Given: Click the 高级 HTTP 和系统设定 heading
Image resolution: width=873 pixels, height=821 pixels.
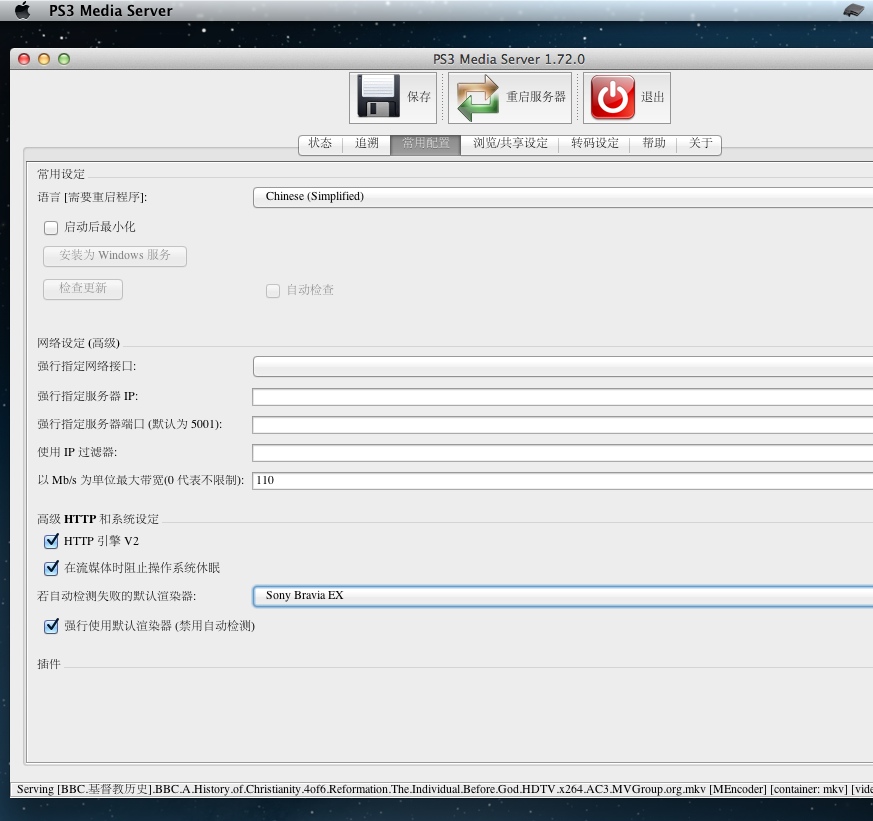Looking at the screenshot, I should (98, 519).
